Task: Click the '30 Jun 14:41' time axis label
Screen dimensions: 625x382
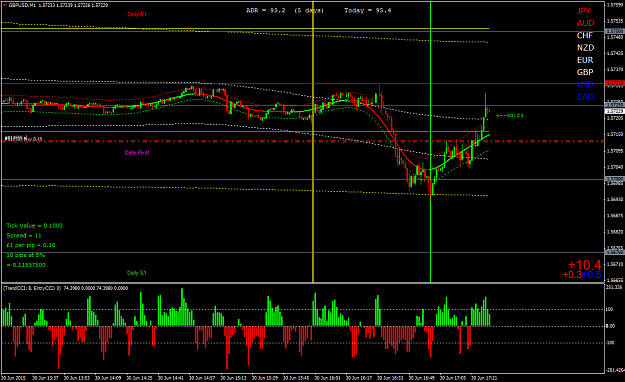Action: tap(171, 378)
